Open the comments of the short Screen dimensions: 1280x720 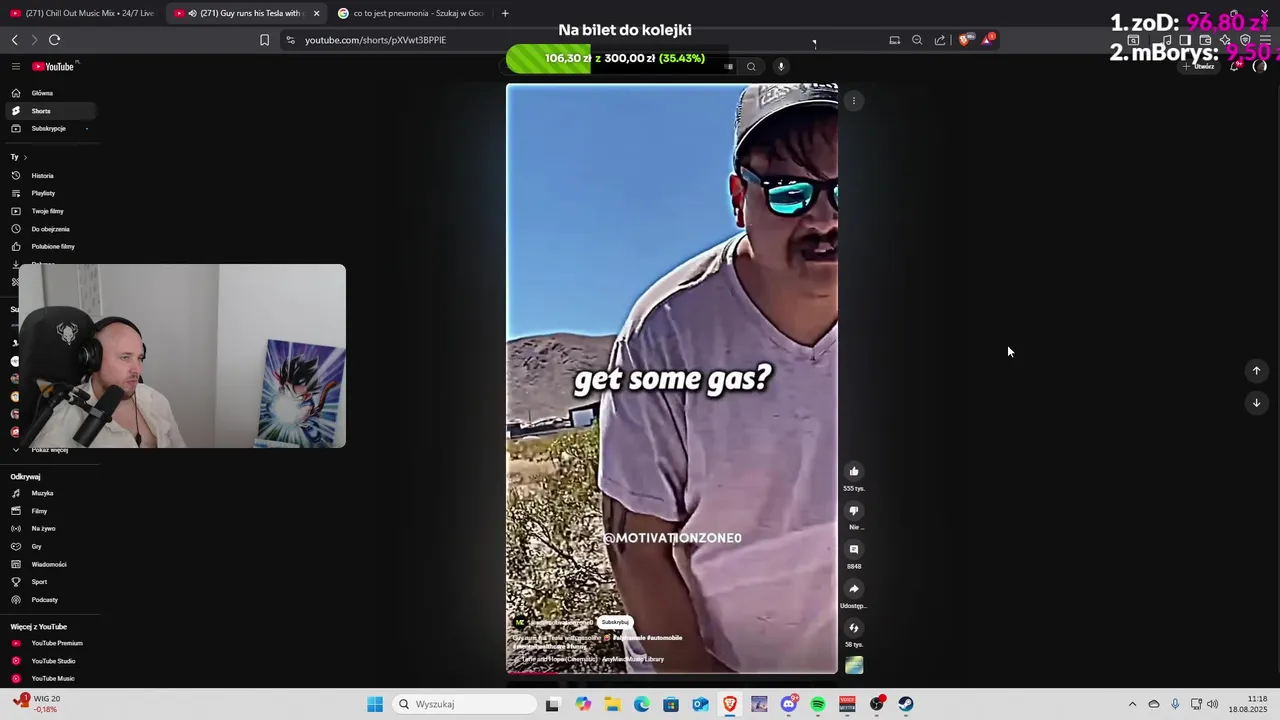coord(854,549)
